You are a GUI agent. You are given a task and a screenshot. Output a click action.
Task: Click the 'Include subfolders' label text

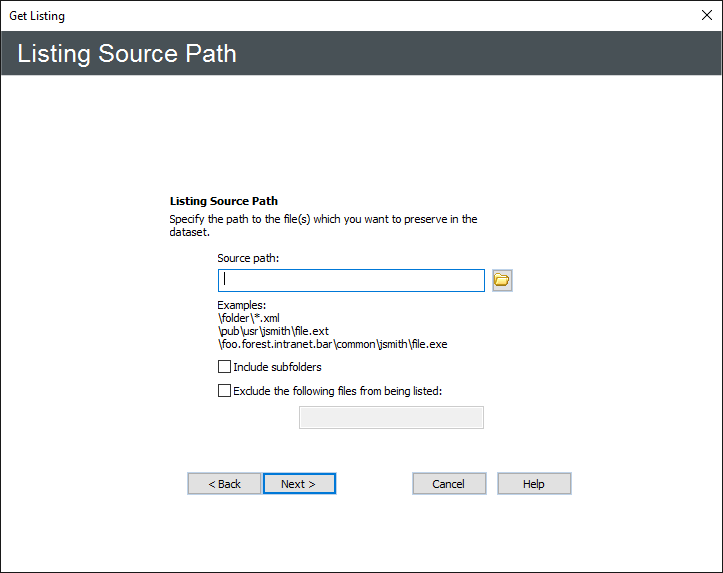tap(277, 367)
